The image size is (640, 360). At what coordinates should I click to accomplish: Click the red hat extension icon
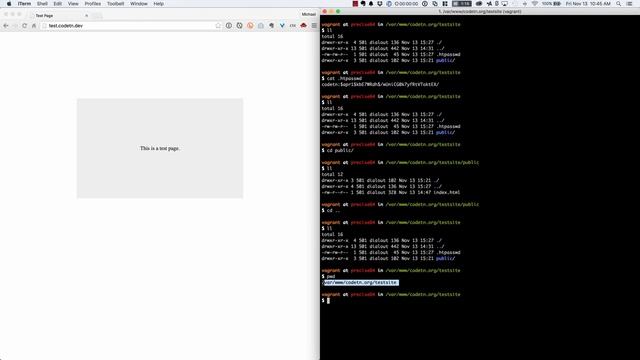click(303, 26)
